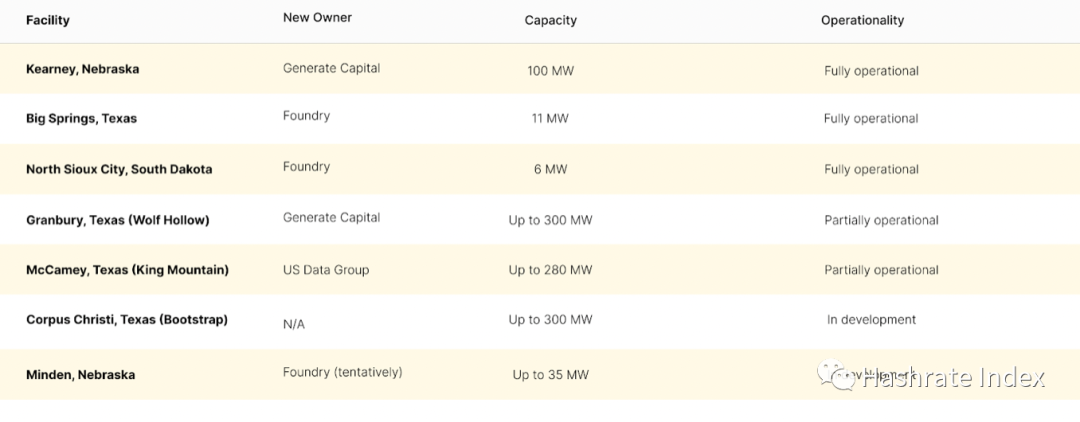Click the Minden, Nebraska facility cell
The width and height of the screenshot is (1080, 422).
[80, 375]
